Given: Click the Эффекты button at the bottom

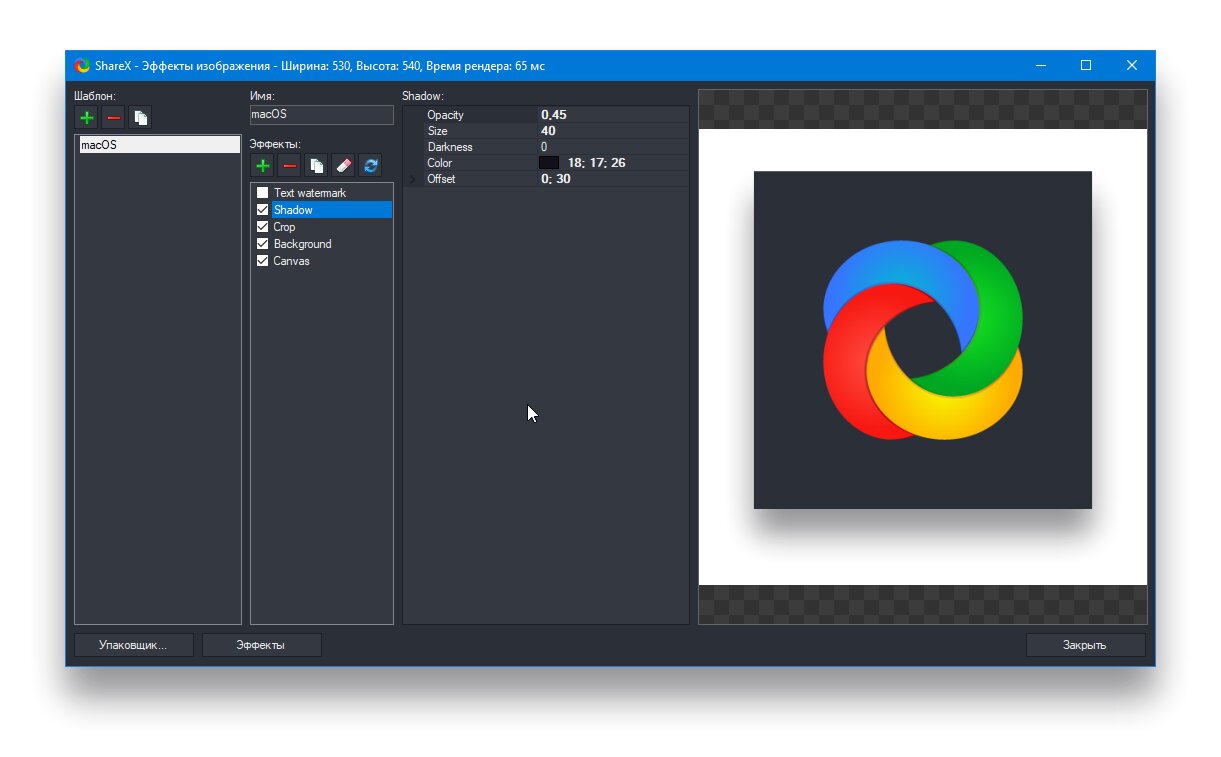Looking at the screenshot, I should click(x=261, y=645).
